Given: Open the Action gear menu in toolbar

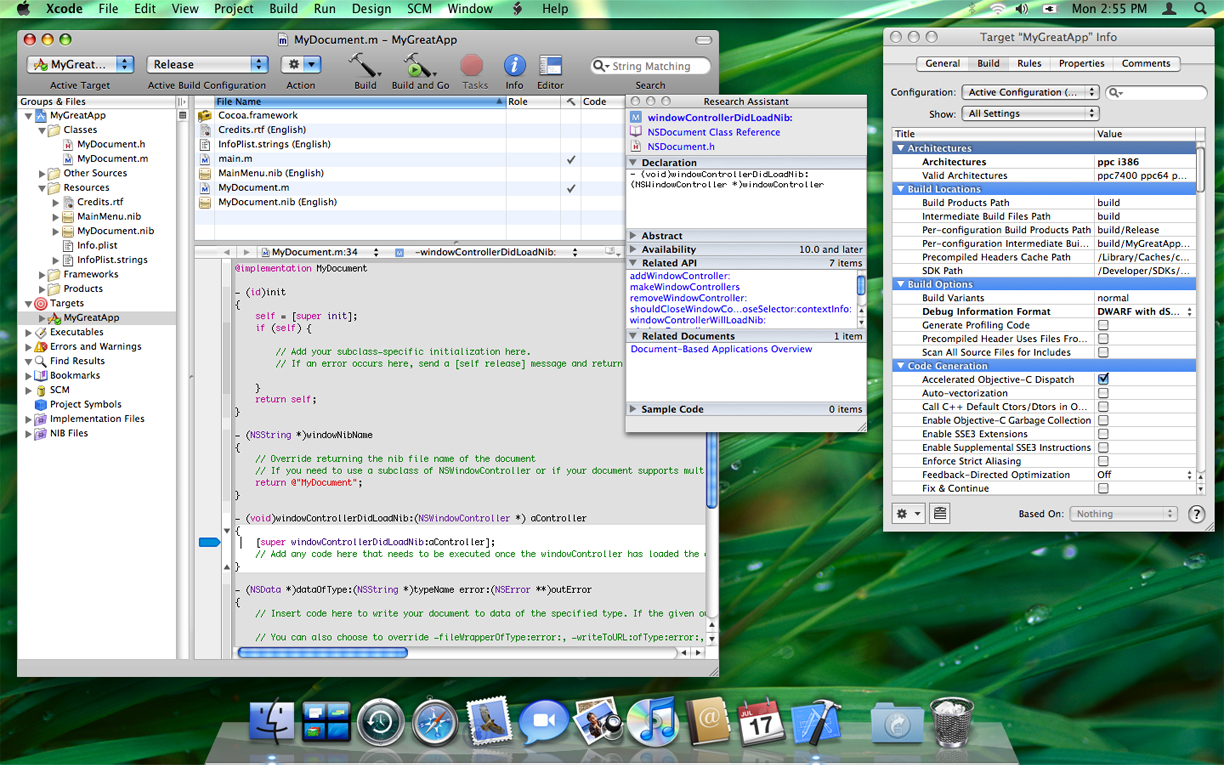Looking at the screenshot, I should click(x=301, y=64).
